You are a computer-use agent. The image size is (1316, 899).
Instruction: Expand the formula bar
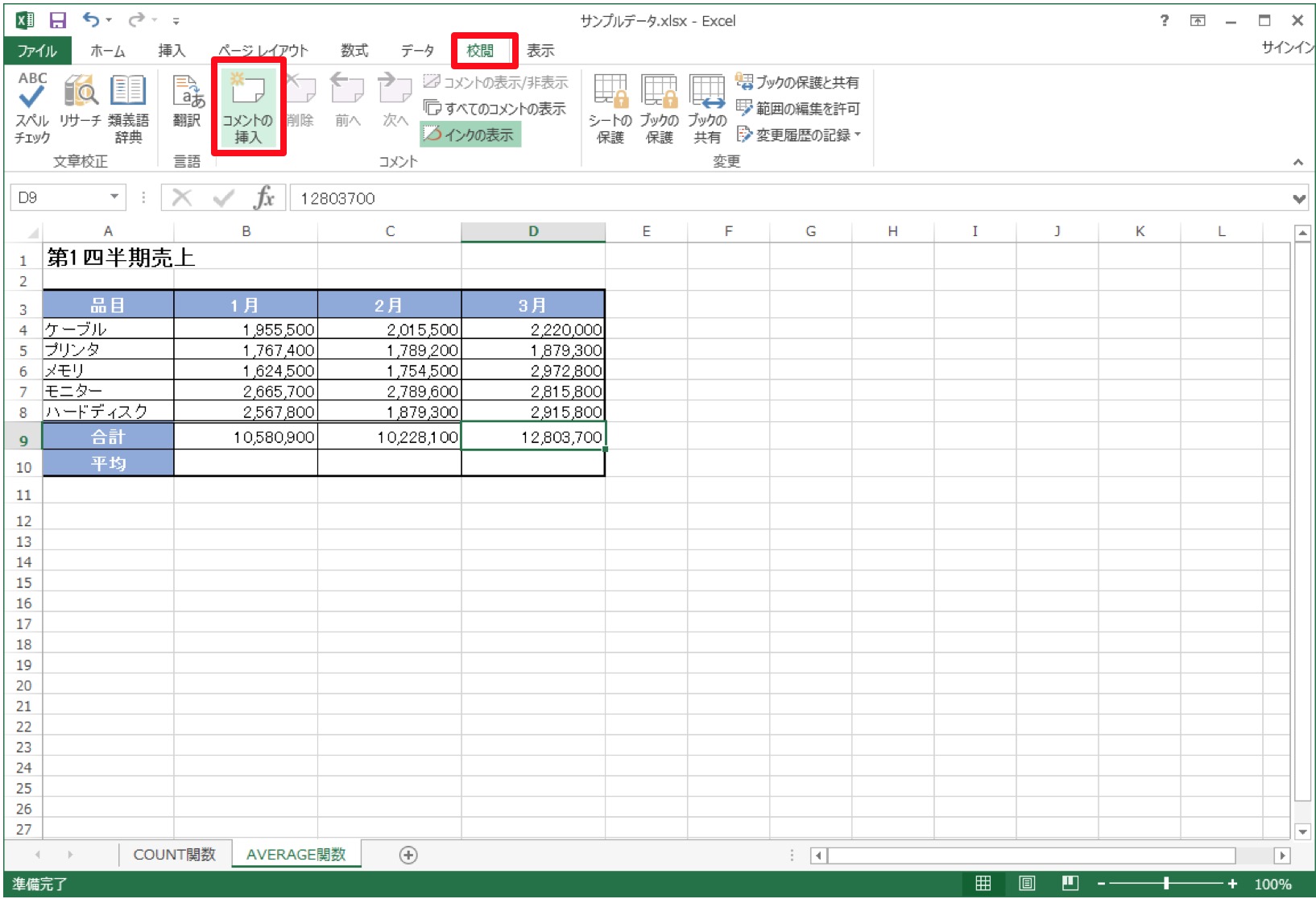tap(1298, 198)
